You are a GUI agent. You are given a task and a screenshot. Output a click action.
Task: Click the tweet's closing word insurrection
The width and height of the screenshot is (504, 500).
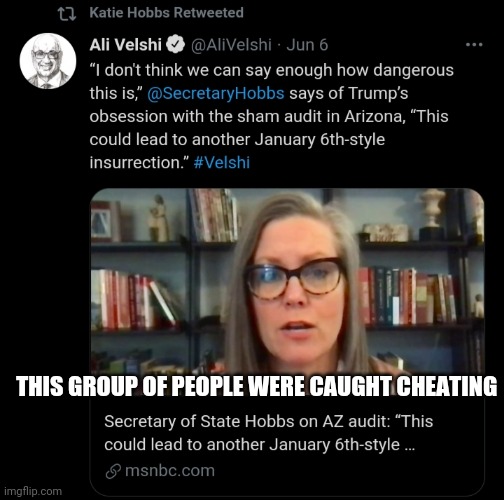(x=139, y=163)
